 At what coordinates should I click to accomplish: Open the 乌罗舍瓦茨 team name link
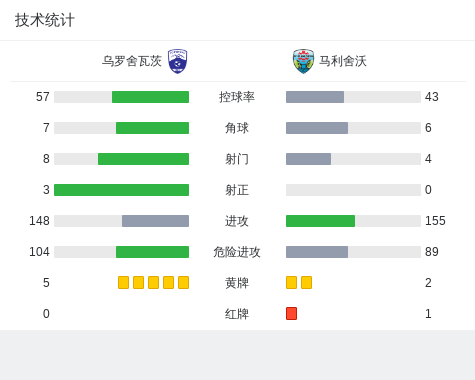click(132, 61)
